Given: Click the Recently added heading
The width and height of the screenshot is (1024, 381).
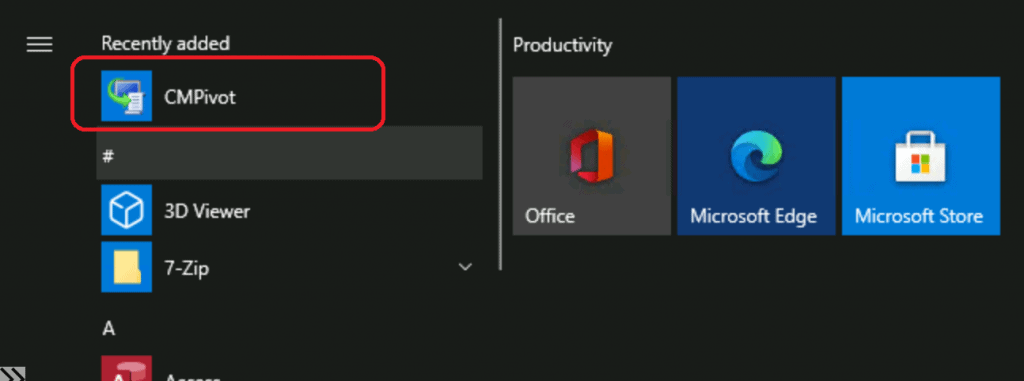Looking at the screenshot, I should coord(165,44).
